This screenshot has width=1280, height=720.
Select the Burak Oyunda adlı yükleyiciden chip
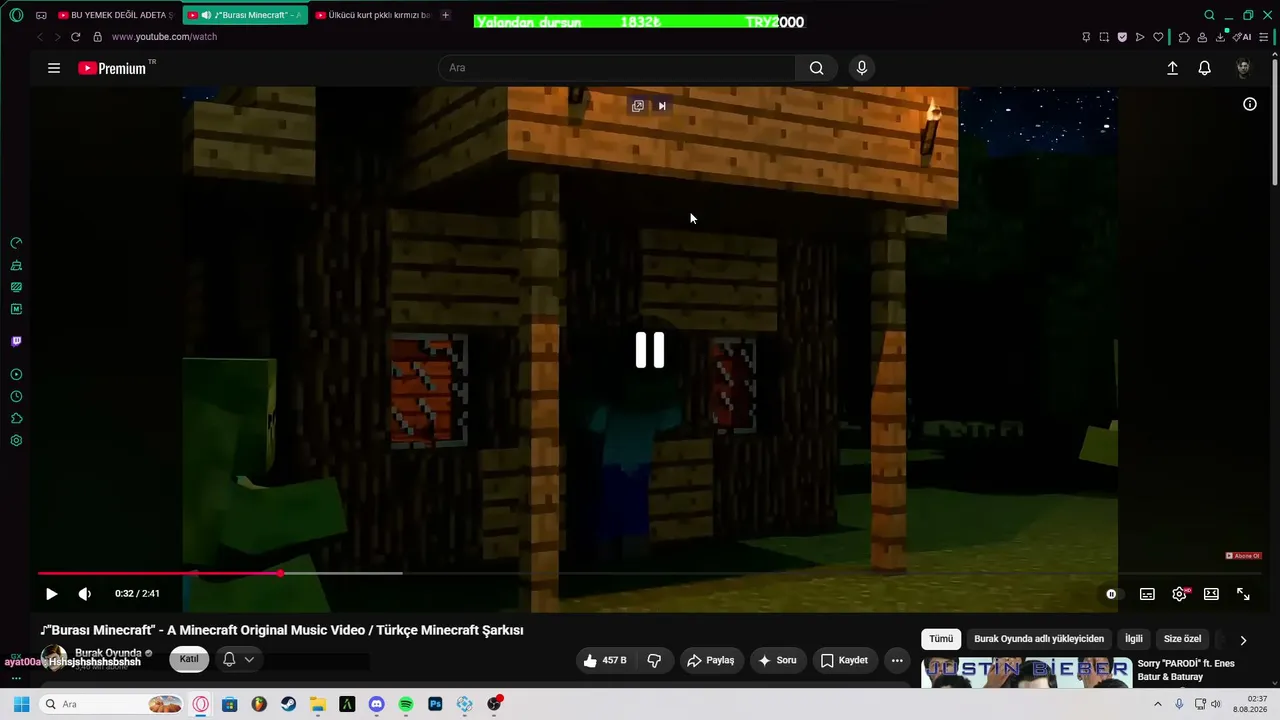pos(1039,639)
